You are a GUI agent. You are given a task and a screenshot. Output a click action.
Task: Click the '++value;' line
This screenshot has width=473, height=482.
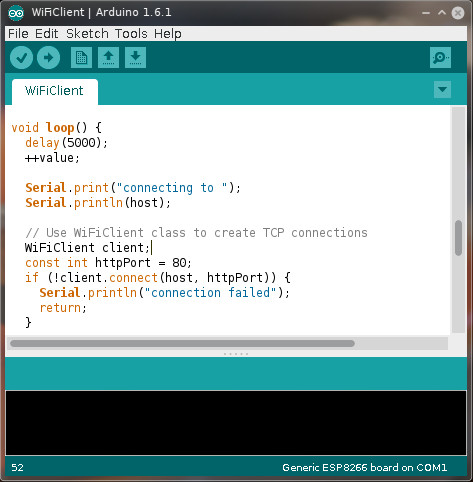[x=52, y=158]
